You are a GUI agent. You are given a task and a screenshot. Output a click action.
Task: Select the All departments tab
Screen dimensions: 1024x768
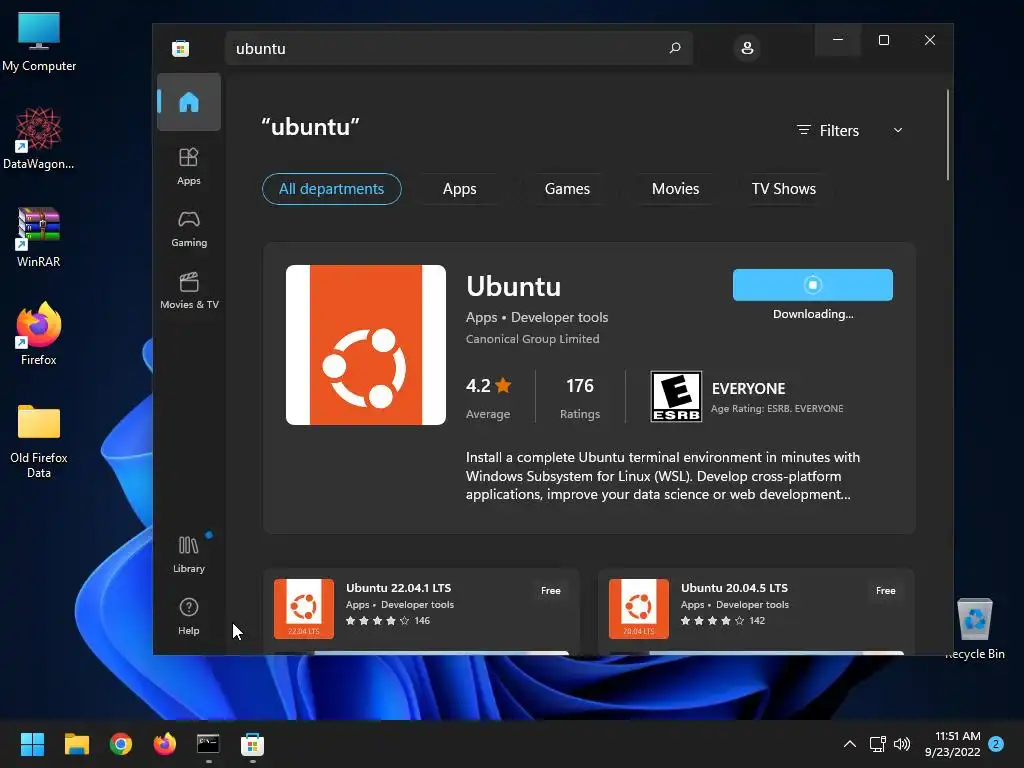point(332,189)
